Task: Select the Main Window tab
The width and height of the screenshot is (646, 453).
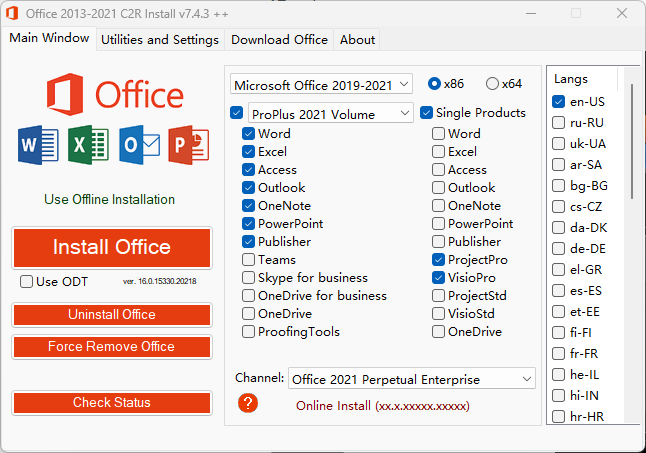Action: click(x=49, y=38)
